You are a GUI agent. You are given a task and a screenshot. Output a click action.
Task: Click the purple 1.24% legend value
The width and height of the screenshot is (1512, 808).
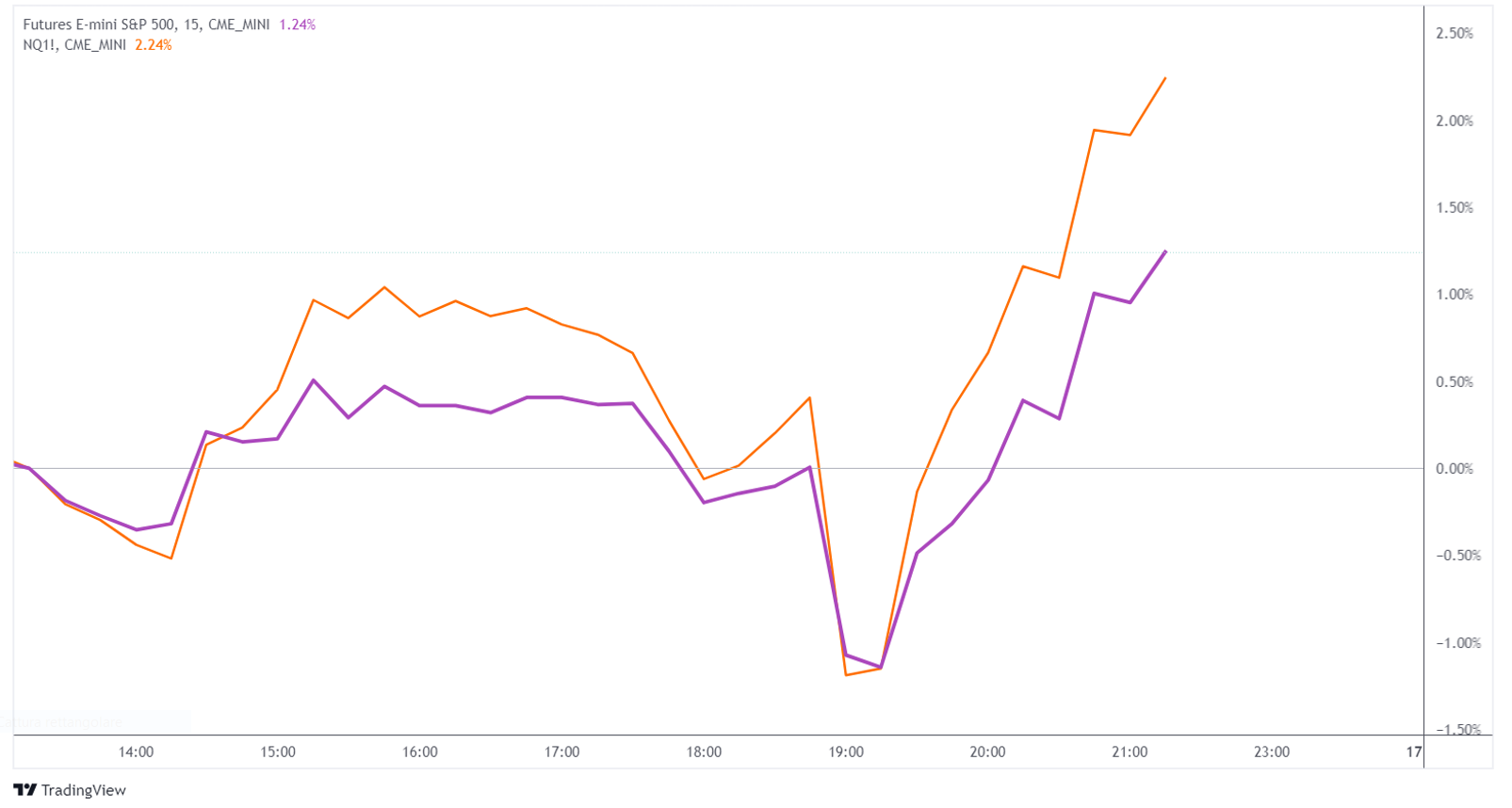click(x=297, y=24)
